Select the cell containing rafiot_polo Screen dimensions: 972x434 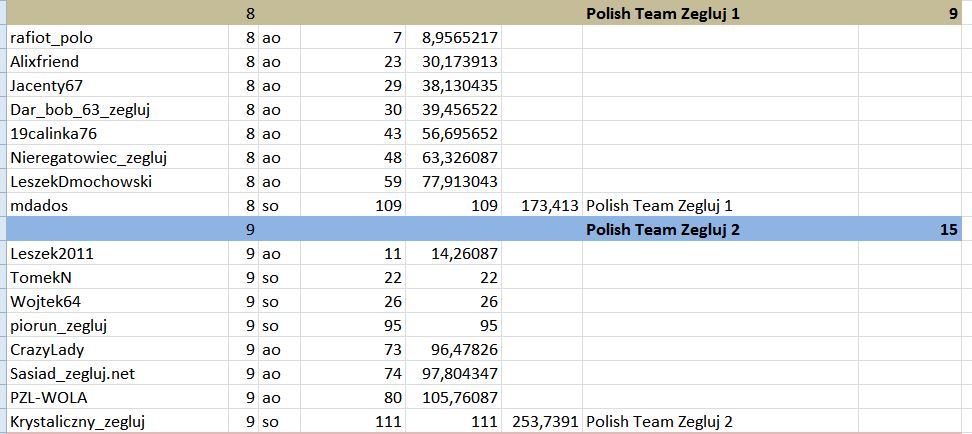[x=117, y=38]
